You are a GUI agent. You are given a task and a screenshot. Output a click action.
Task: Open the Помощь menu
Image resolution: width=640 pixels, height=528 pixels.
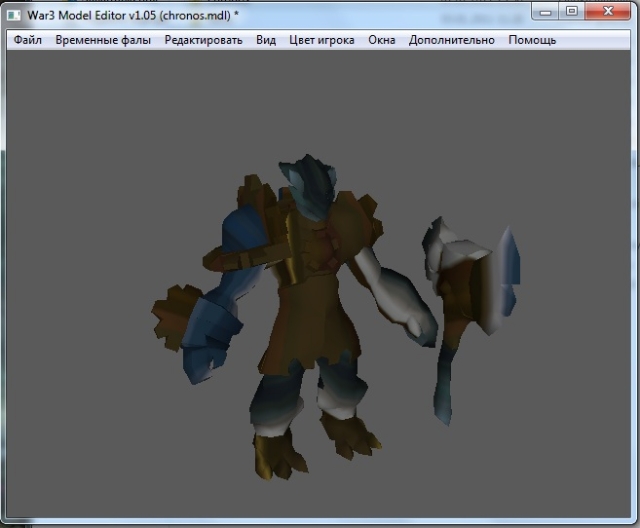(x=532, y=40)
